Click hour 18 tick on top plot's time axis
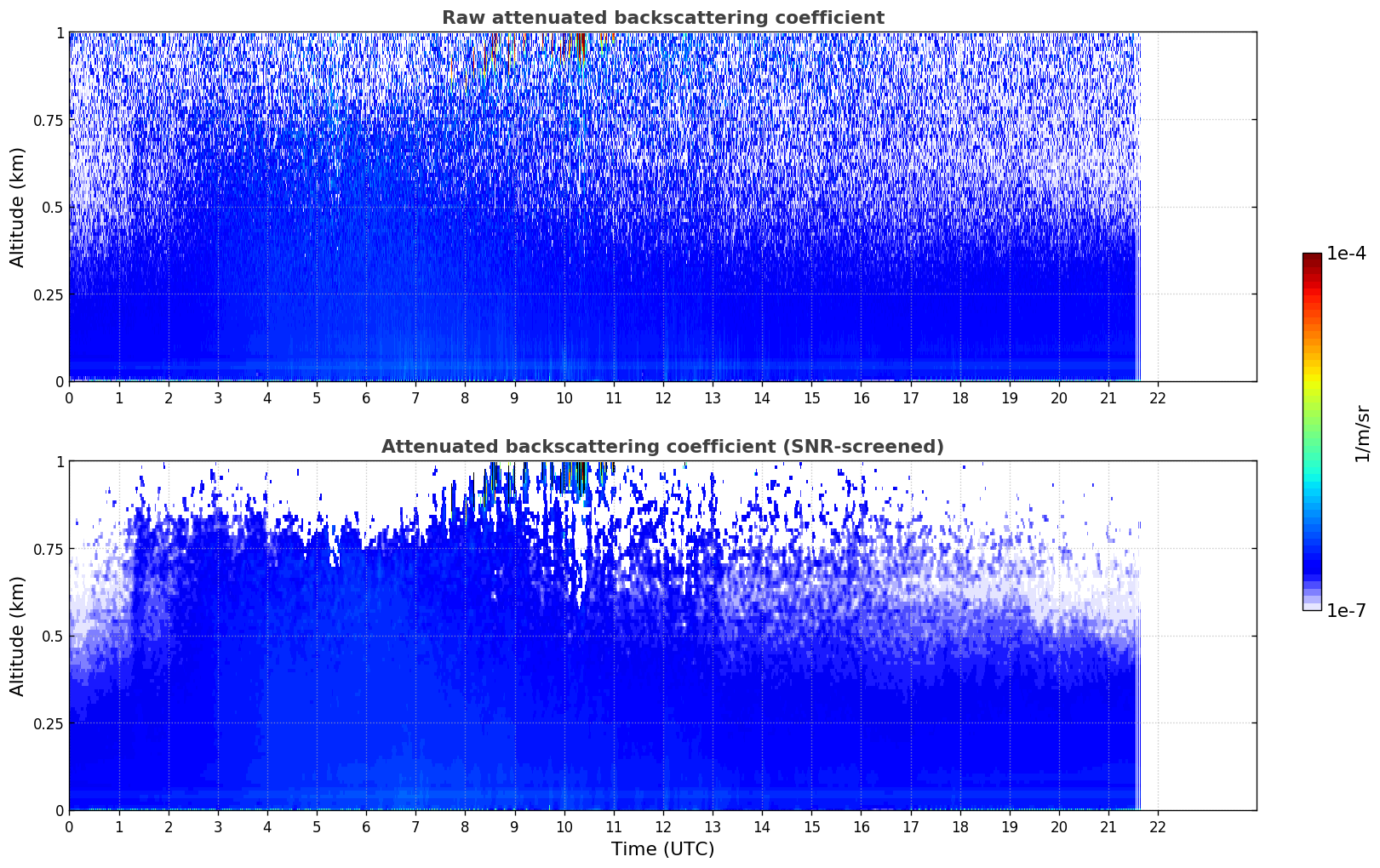The height and width of the screenshot is (868, 1380). pyautogui.click(x=960, y=397)
